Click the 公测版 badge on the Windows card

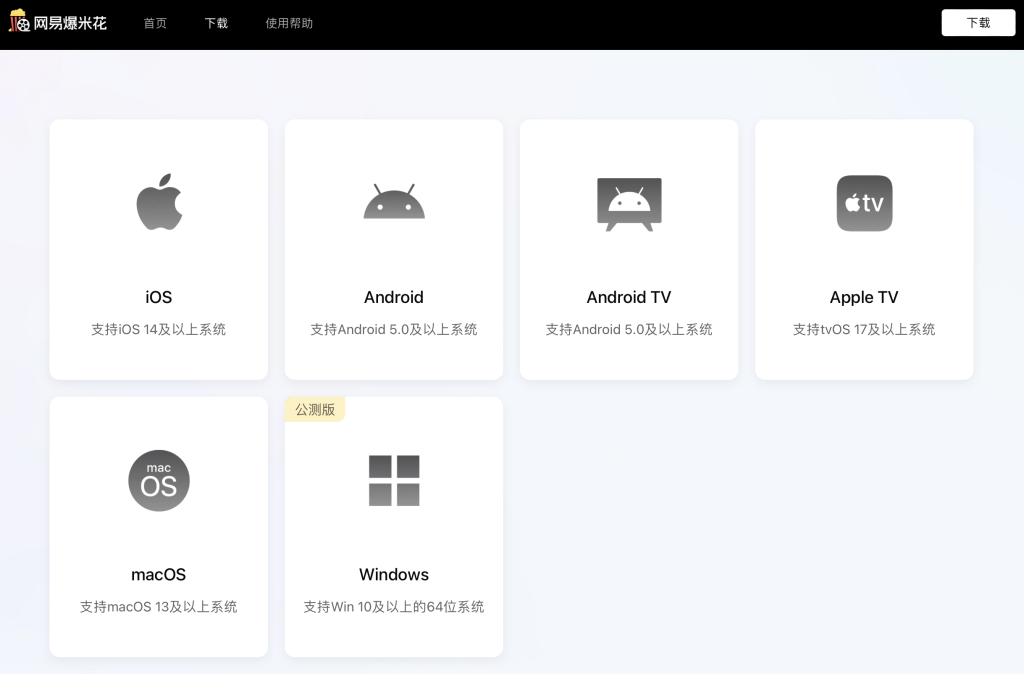[x=315, y=410]
